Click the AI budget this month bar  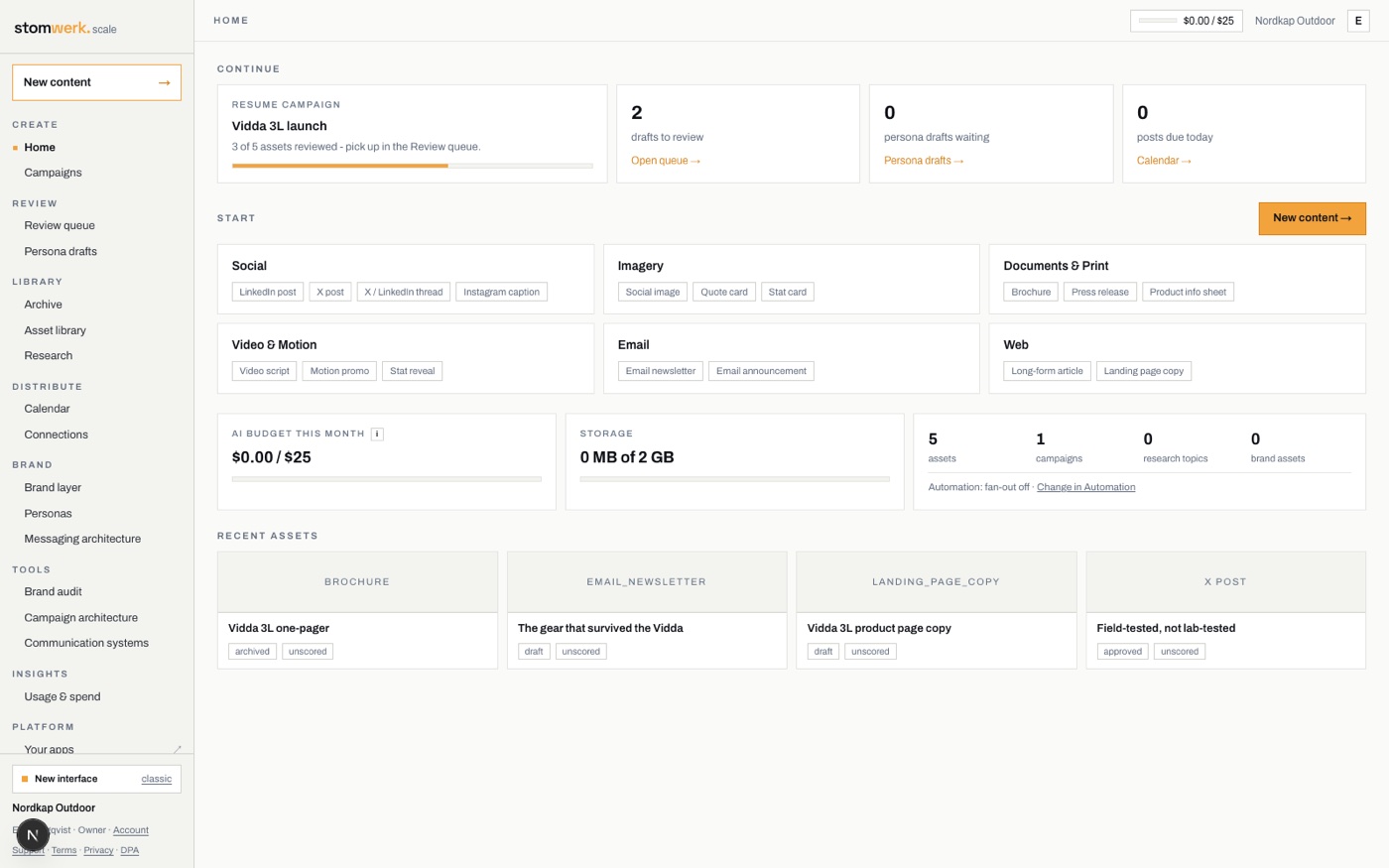[386, 479]
